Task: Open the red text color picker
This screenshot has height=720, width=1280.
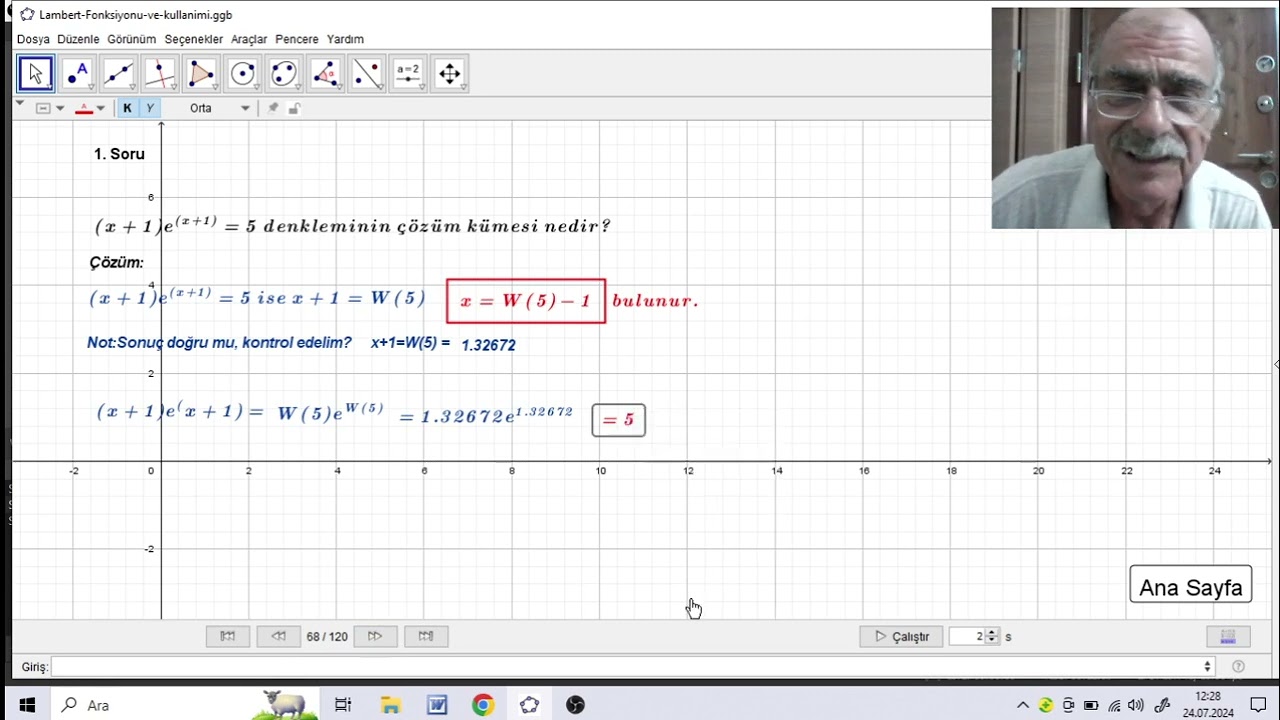Action: 90,108
